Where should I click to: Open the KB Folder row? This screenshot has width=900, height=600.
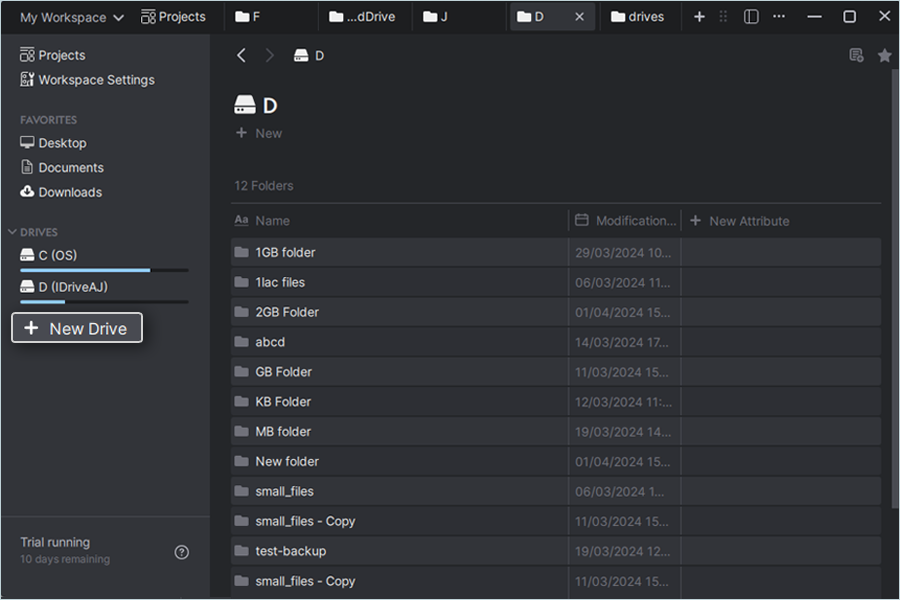click(x=556, y=402)
